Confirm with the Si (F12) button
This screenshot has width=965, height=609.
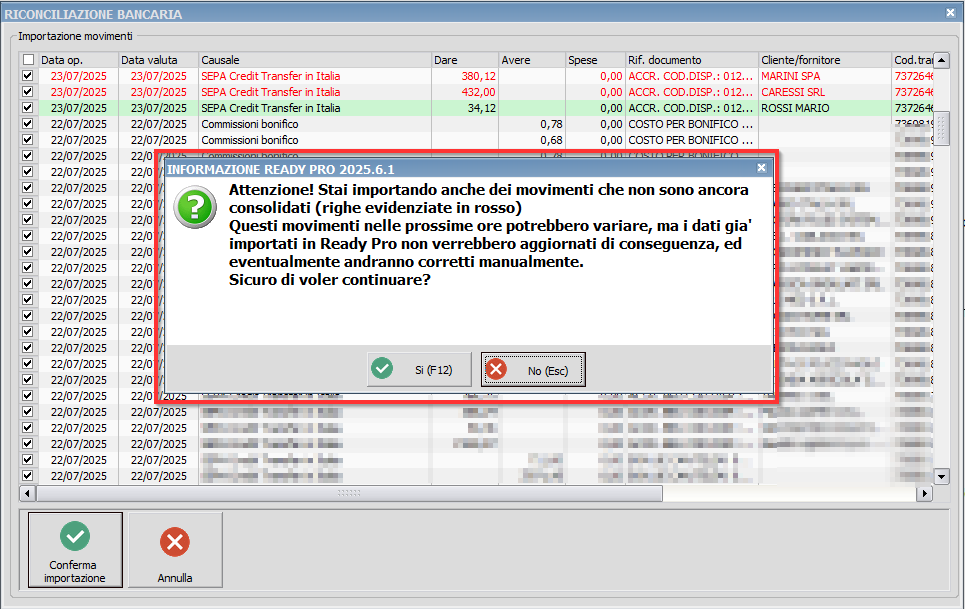(419, 370)
